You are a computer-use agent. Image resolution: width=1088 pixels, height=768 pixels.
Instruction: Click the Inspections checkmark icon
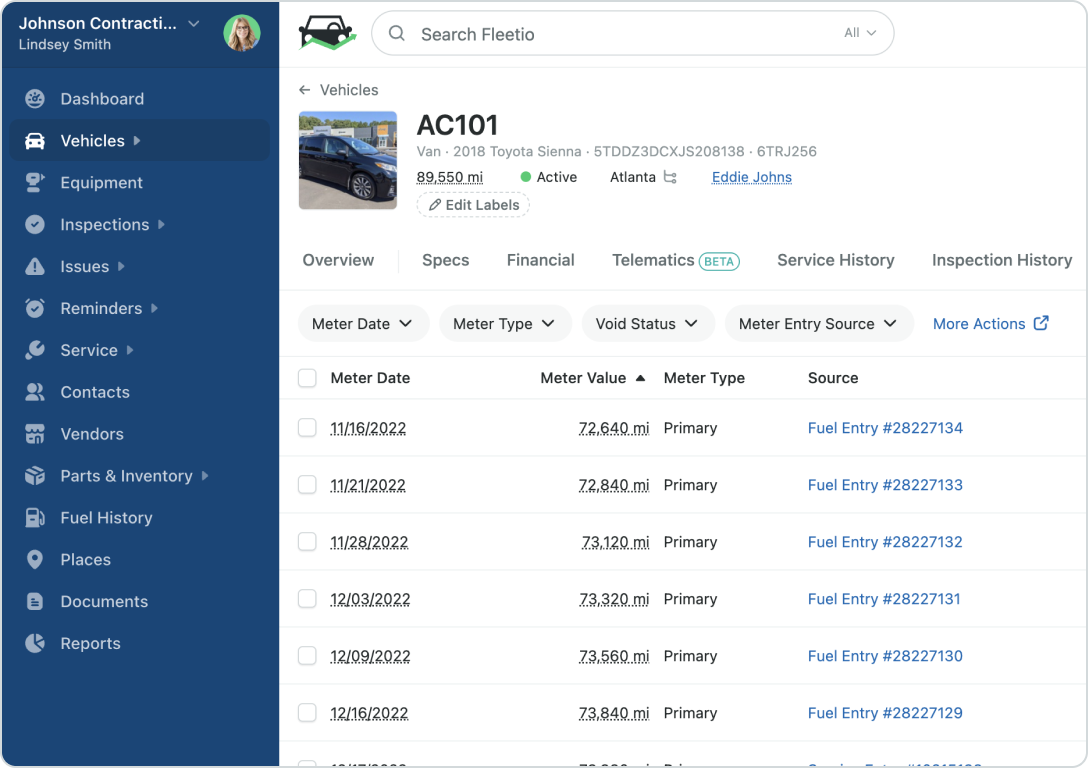pos(35,225)
